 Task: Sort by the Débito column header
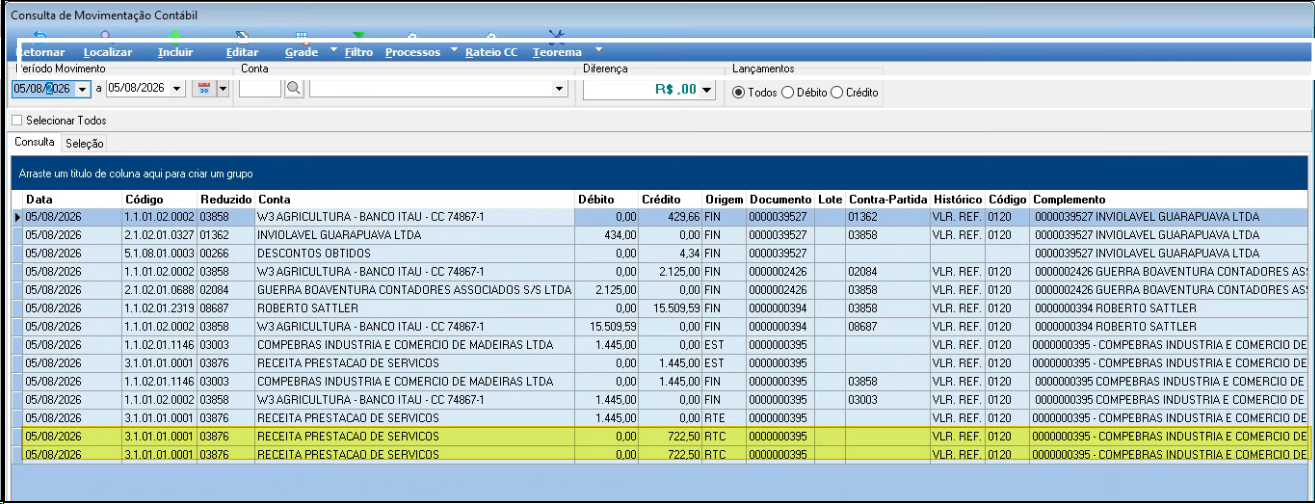[x=607, y=200]
